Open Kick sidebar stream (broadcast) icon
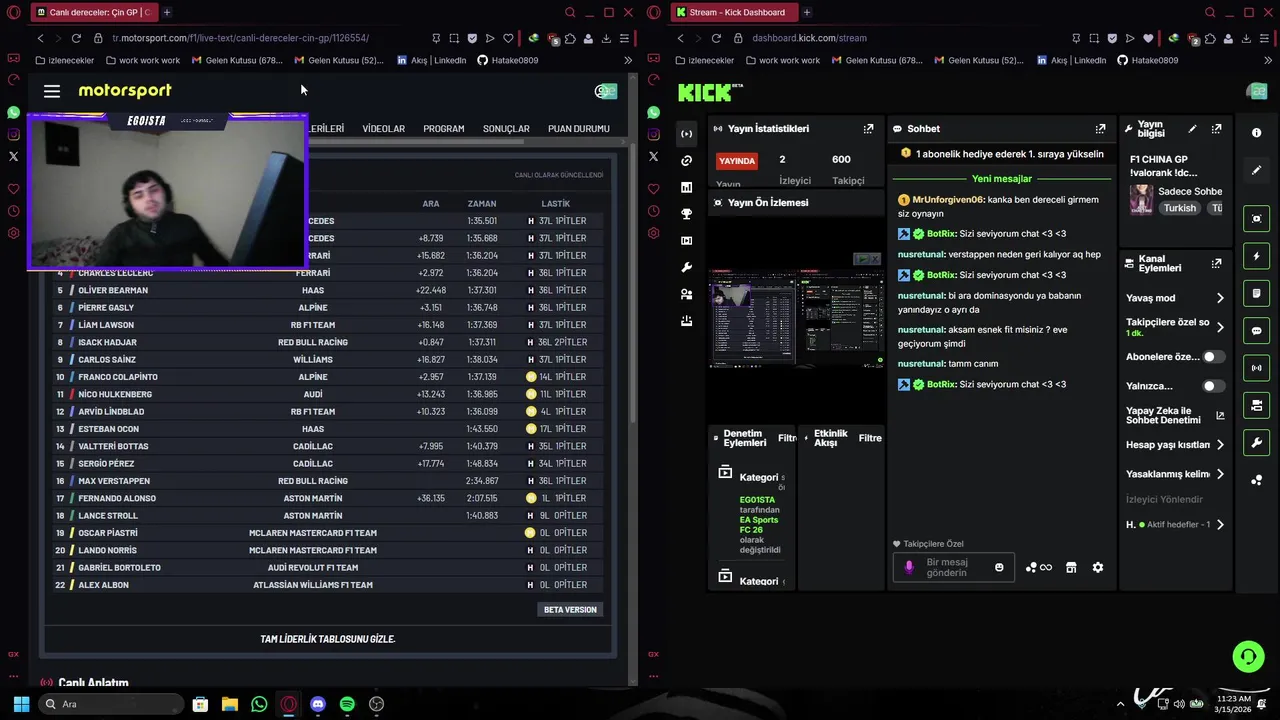The height and width of the screenshot is (720, 1280). (686, 134)
